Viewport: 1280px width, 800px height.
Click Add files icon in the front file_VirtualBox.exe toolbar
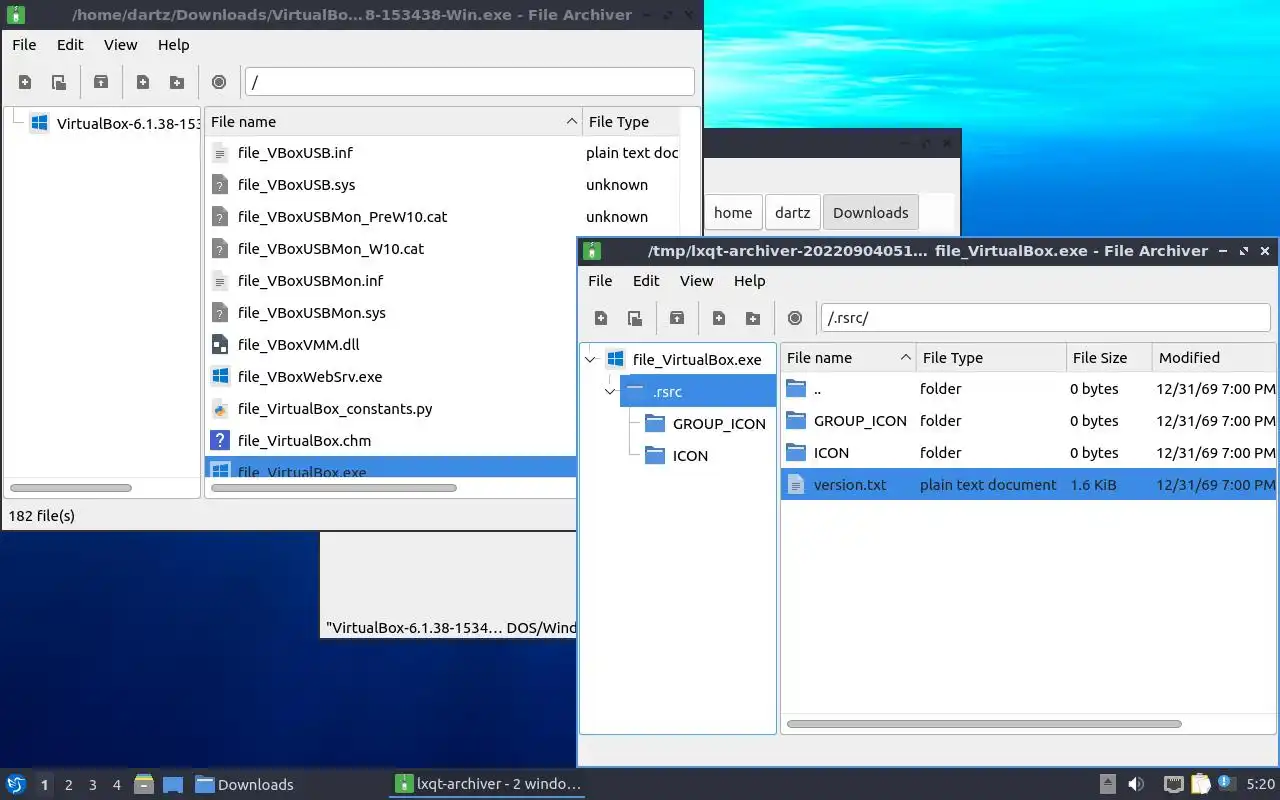(x=719, y=318)
